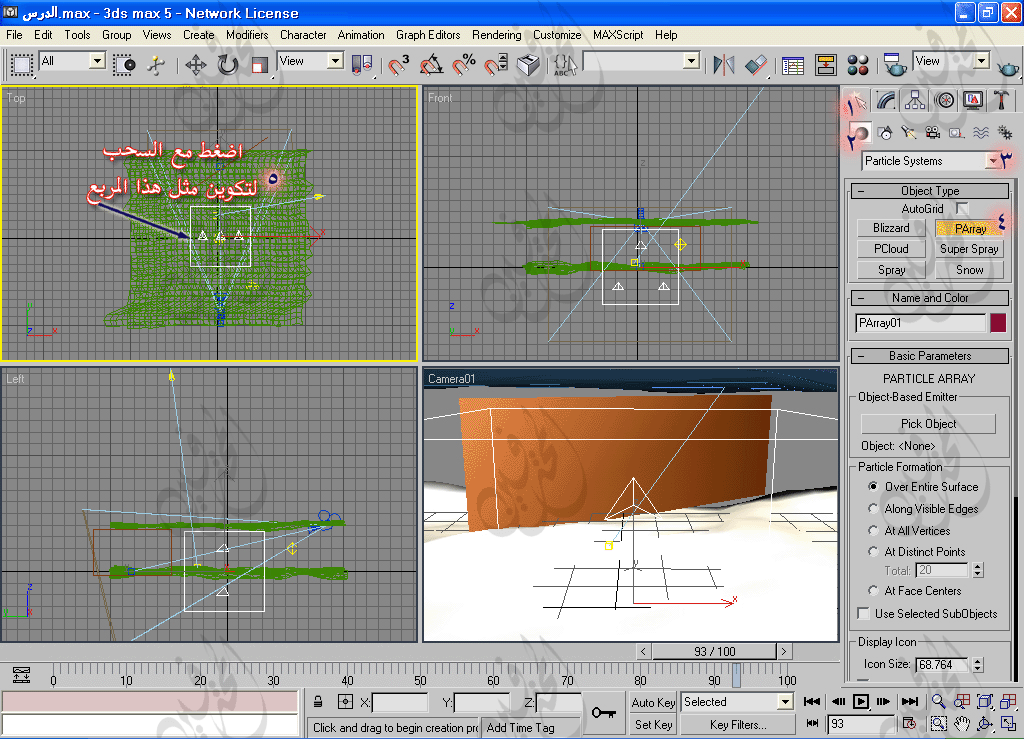Toggle the Percent Snap tool

click(x=464, y=65)
